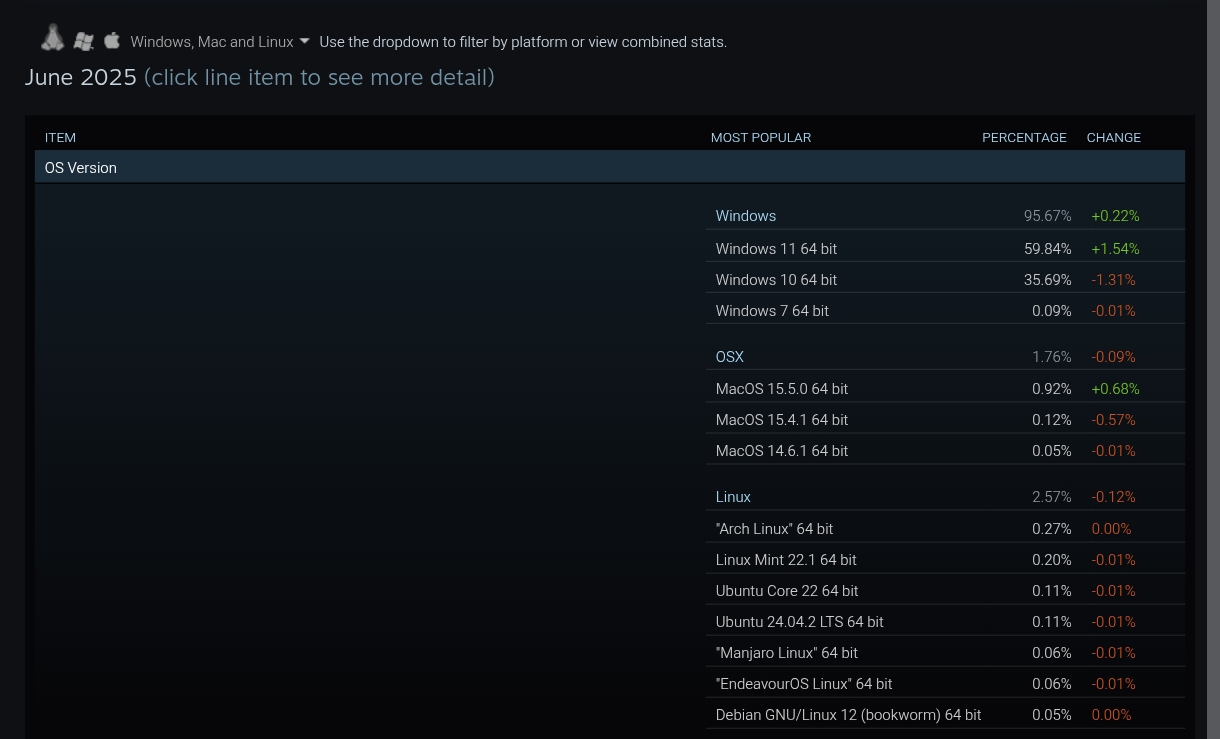Click the PERCENTAGE column header
Screen dimensions: 1220x739
pyautogui.click(x=1024, y=137)
